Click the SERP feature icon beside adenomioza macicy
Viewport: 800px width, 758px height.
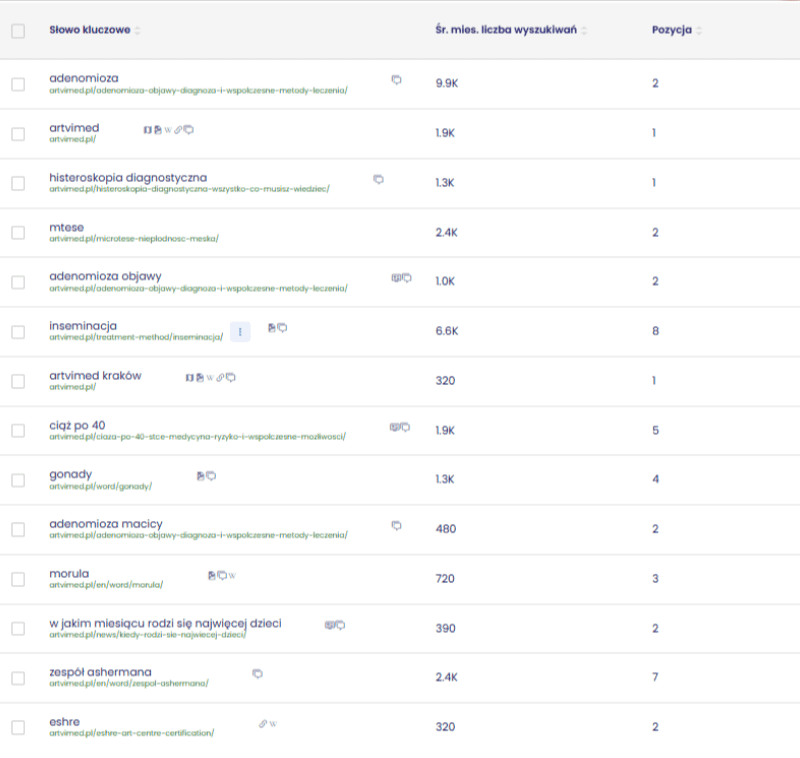pyautogui.click(x=397, y=525)
